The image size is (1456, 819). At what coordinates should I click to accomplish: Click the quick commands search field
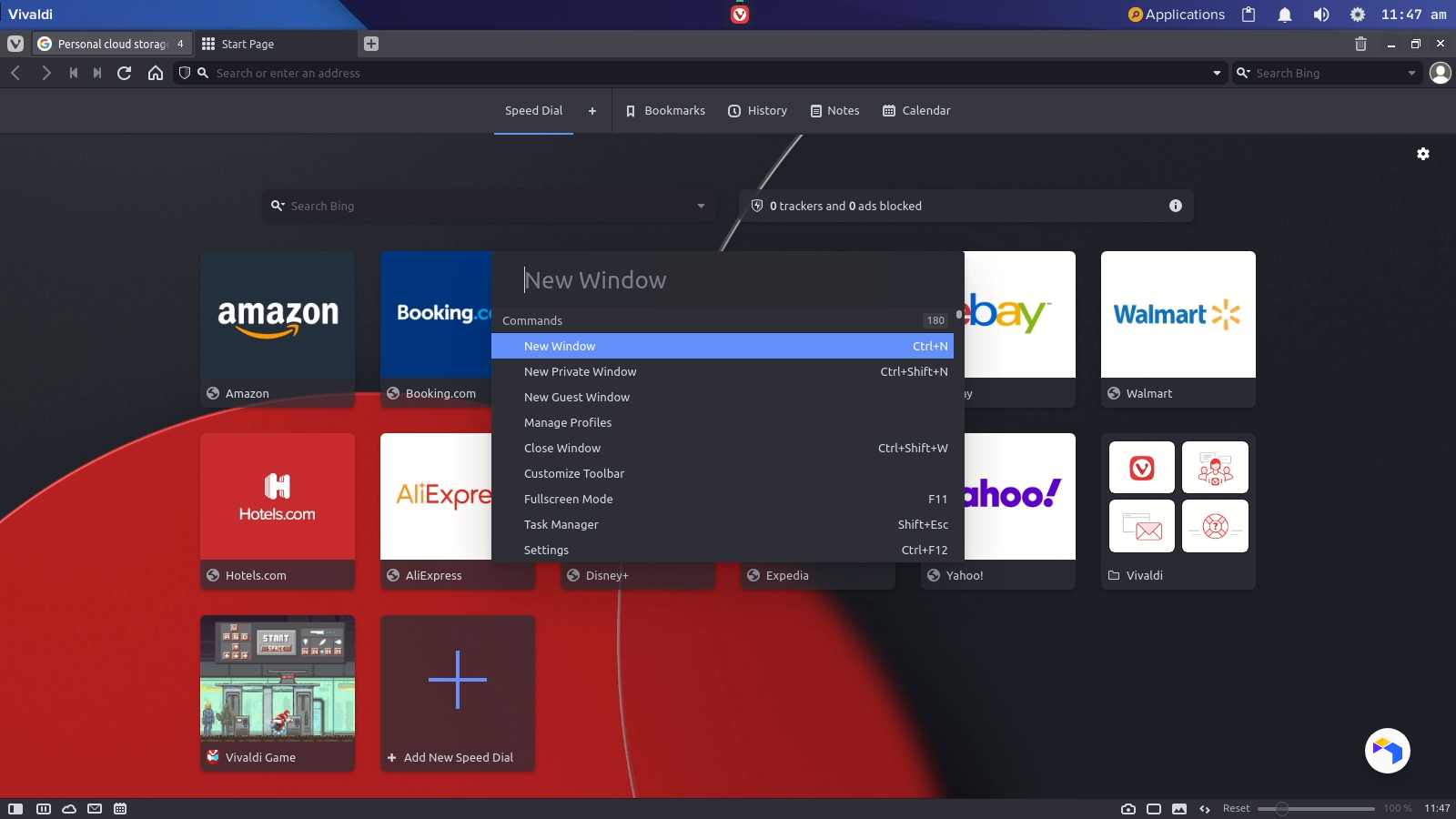click(728, 280)
